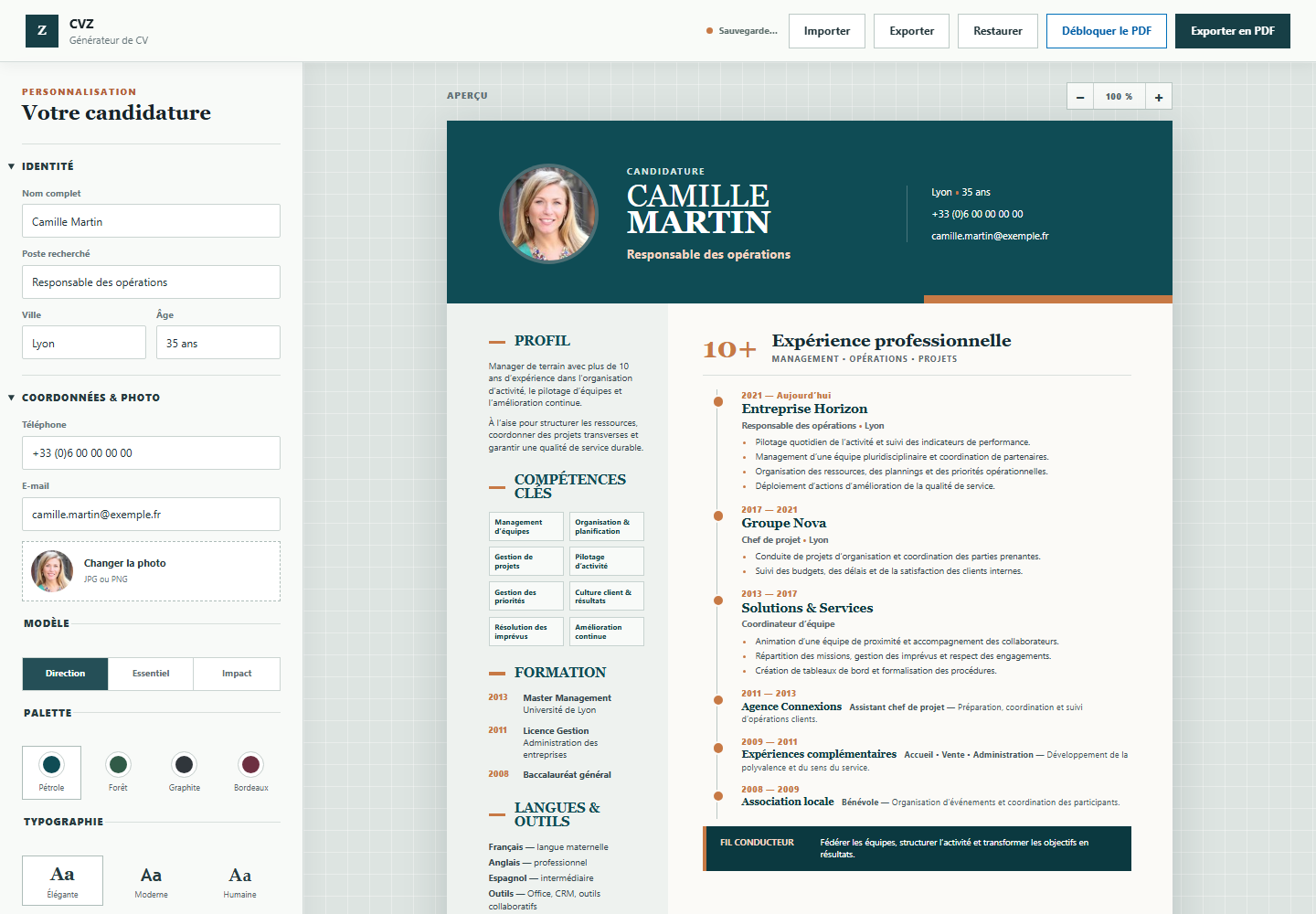Click 'Master Management' education entry

567,704
